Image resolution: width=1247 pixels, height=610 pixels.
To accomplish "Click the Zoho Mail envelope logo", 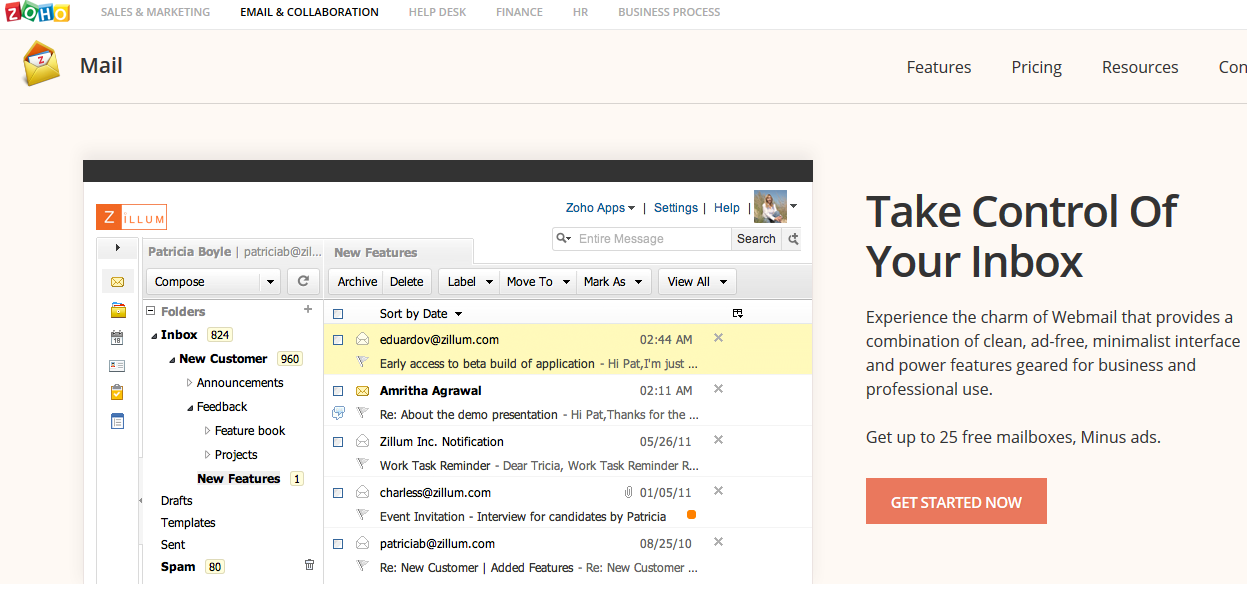I will (42, 64).
